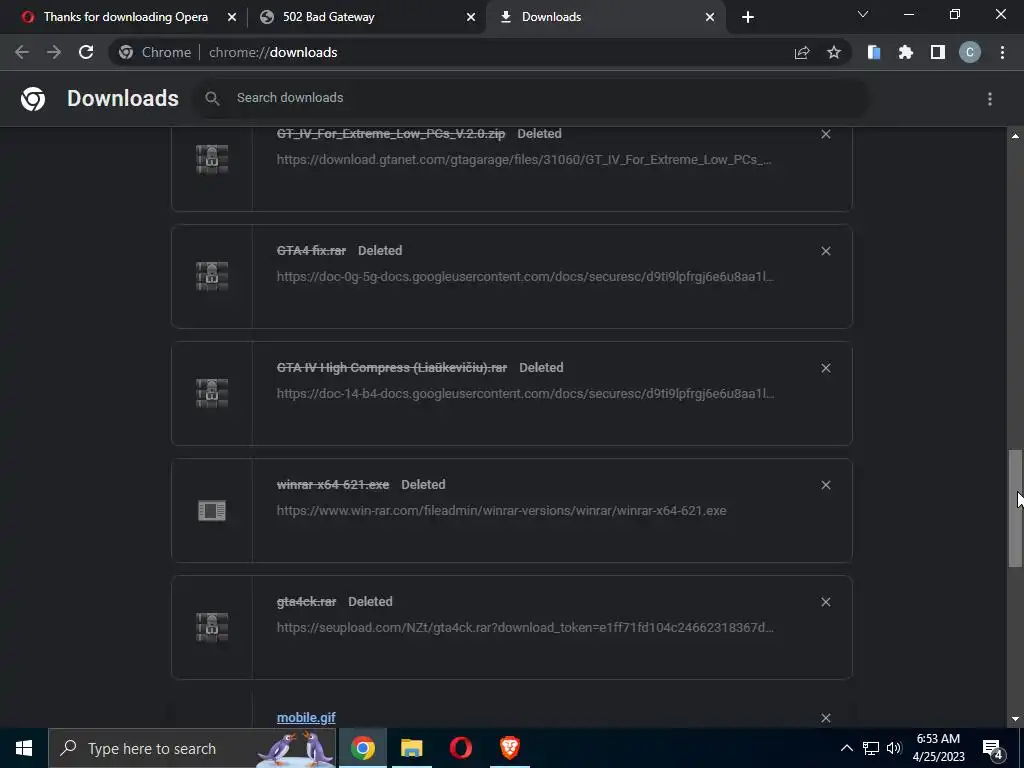Open the volume control tray icon
This screenshot has width=1024, height=768.
[894, 748]
